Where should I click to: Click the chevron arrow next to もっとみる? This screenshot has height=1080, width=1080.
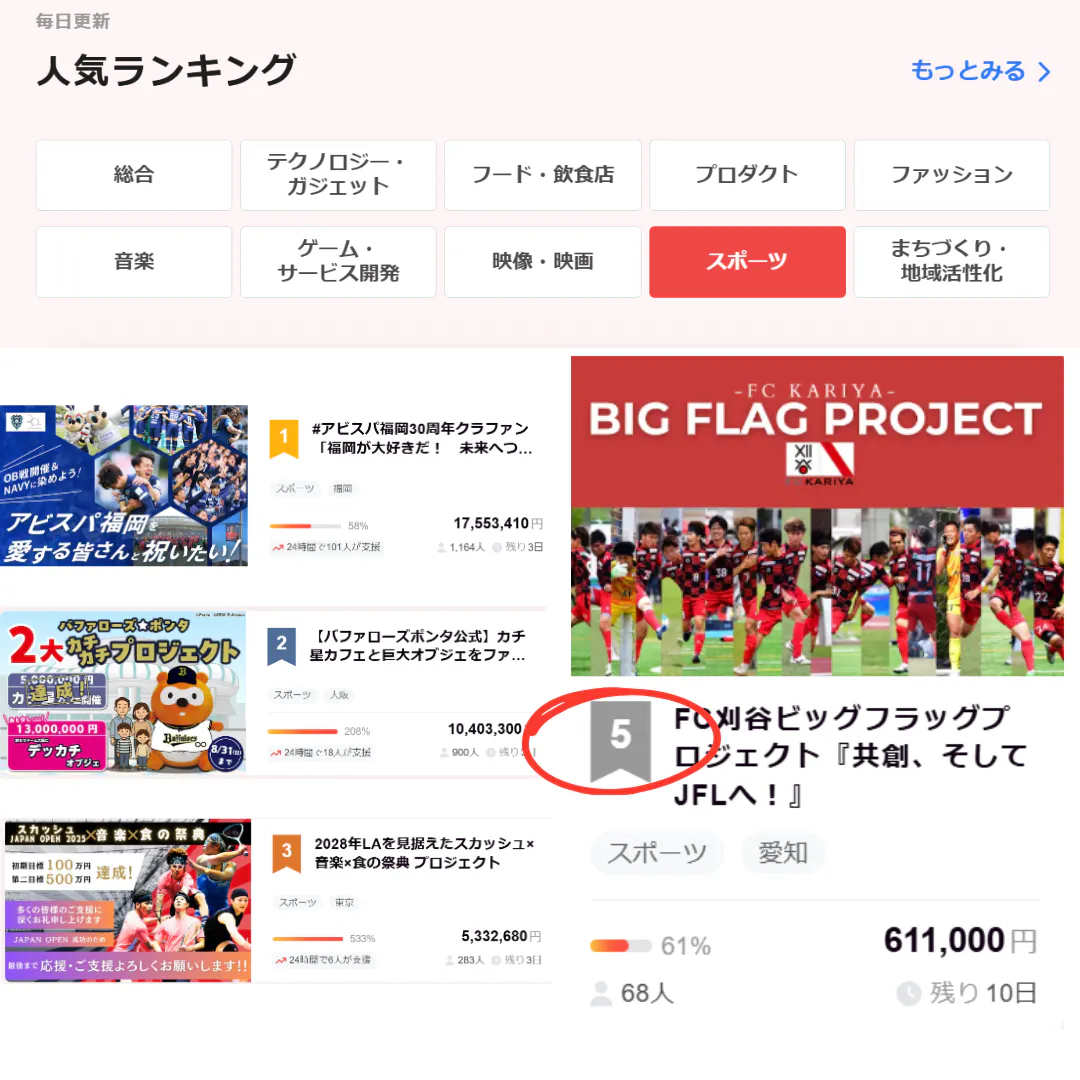pyautogui.click(x=1044, y=72)
